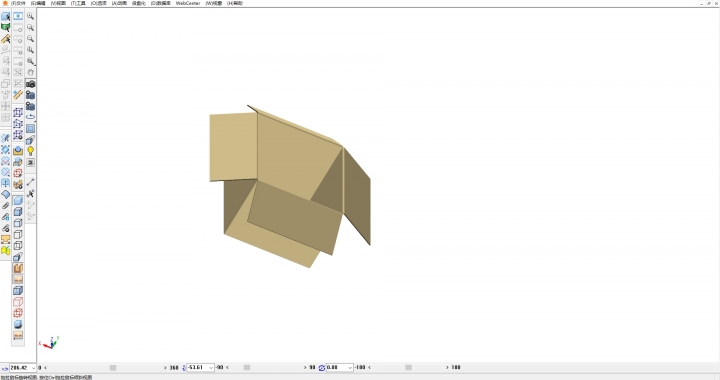The width and height of the screenshot is (720, 380).
Task: Click the left arrow beside -100
Action: click(x=369, y=368)
